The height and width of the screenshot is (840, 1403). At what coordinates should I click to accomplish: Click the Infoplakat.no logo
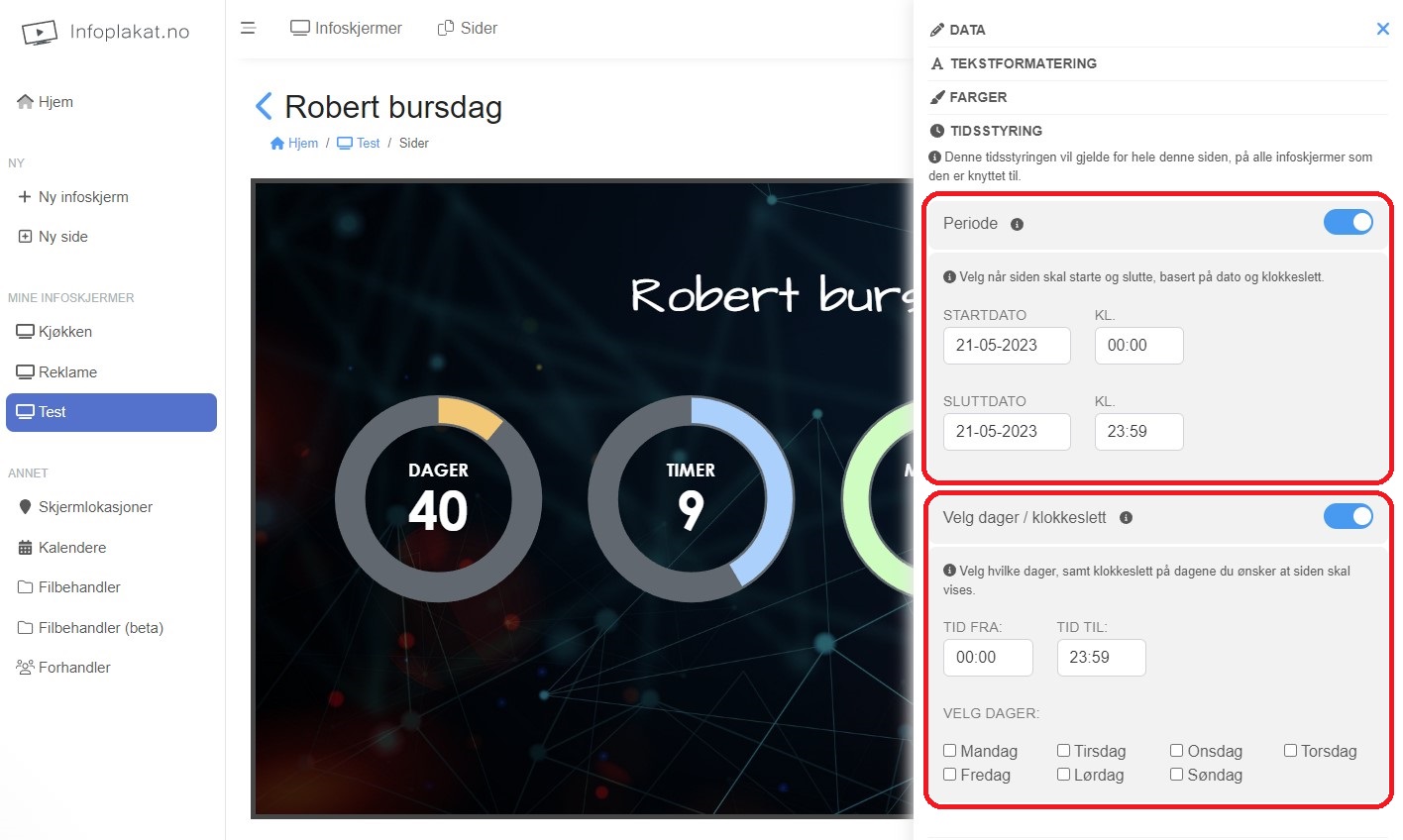(105, 33)
